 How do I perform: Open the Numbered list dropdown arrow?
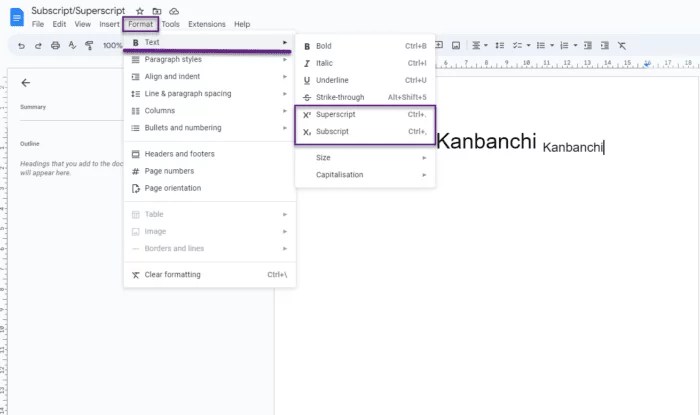[x=575, y=46]
